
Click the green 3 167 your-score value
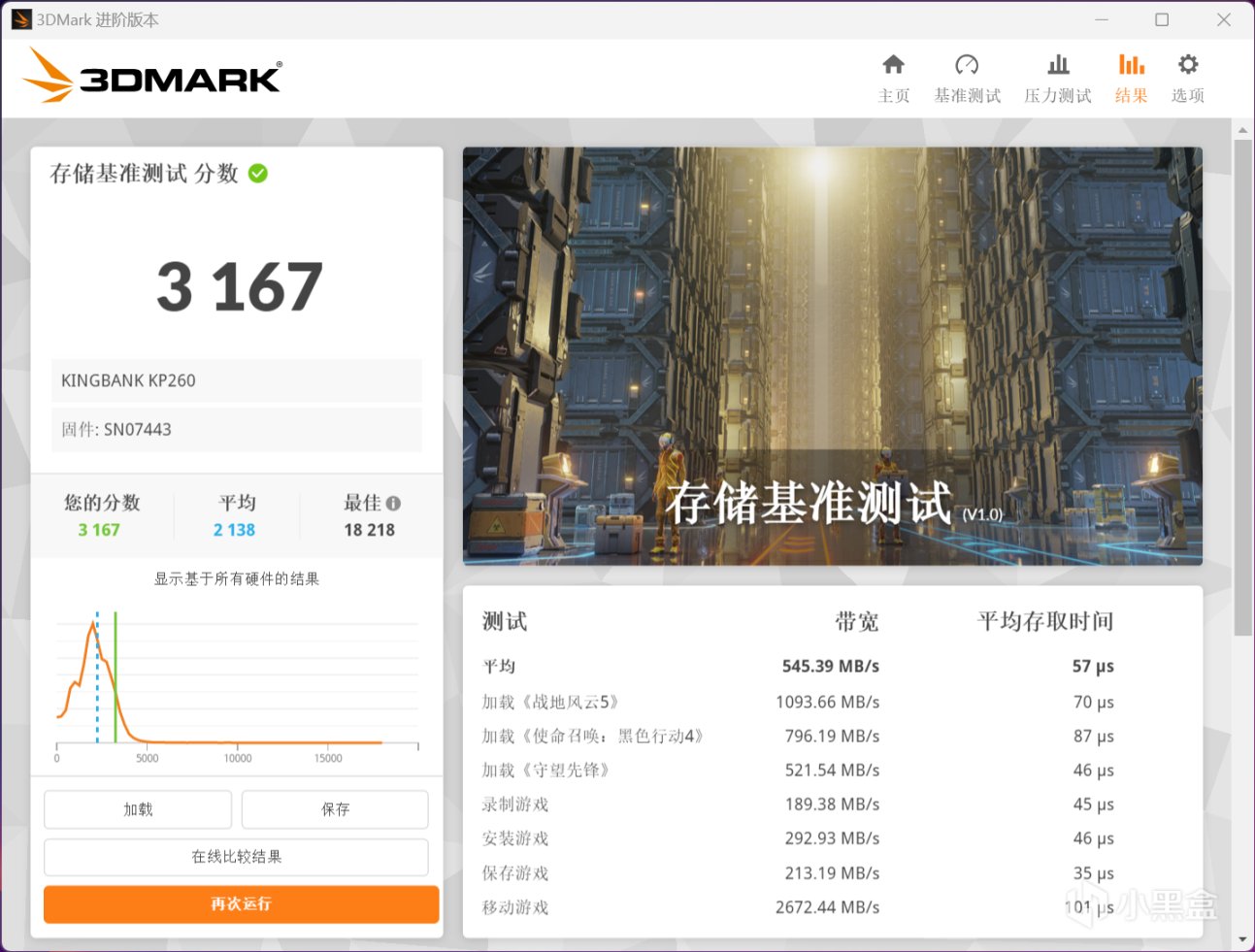coord(99,530)
